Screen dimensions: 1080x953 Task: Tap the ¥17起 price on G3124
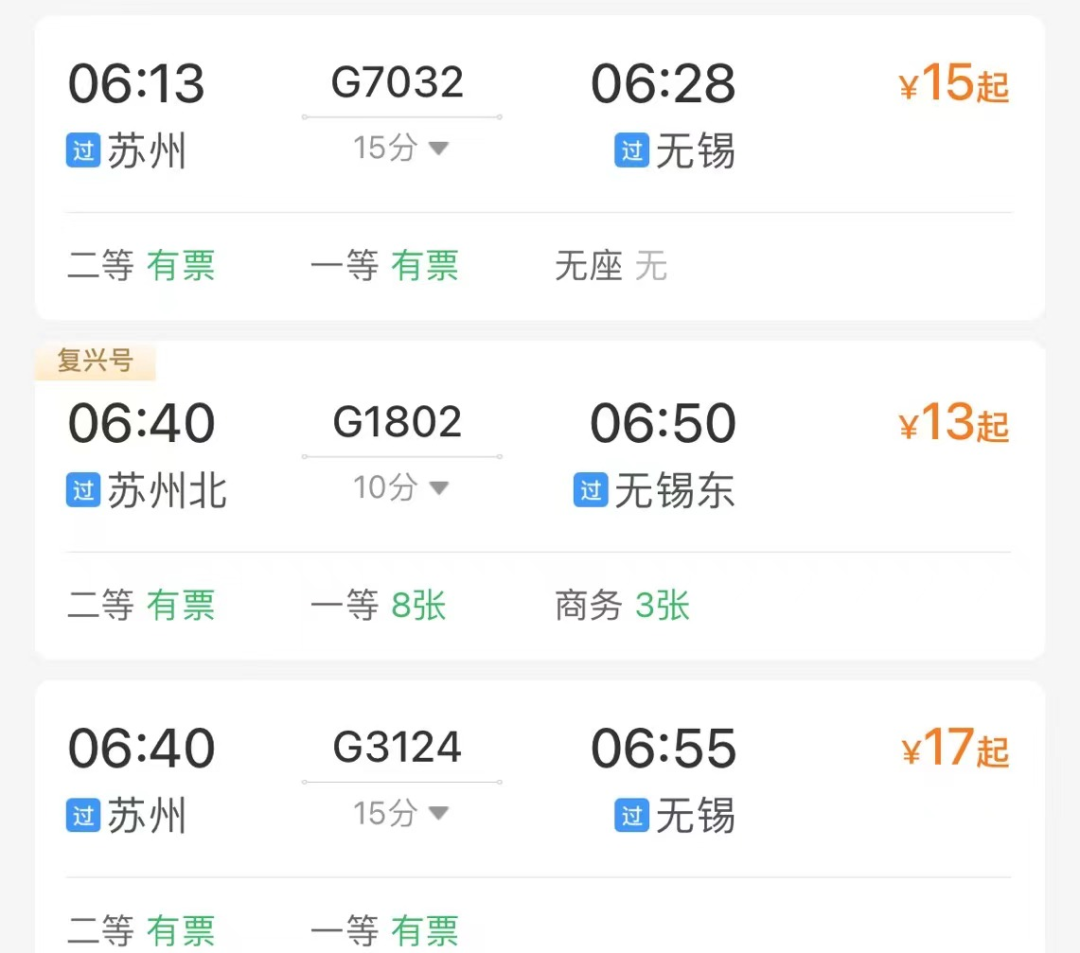click(954, 749)
